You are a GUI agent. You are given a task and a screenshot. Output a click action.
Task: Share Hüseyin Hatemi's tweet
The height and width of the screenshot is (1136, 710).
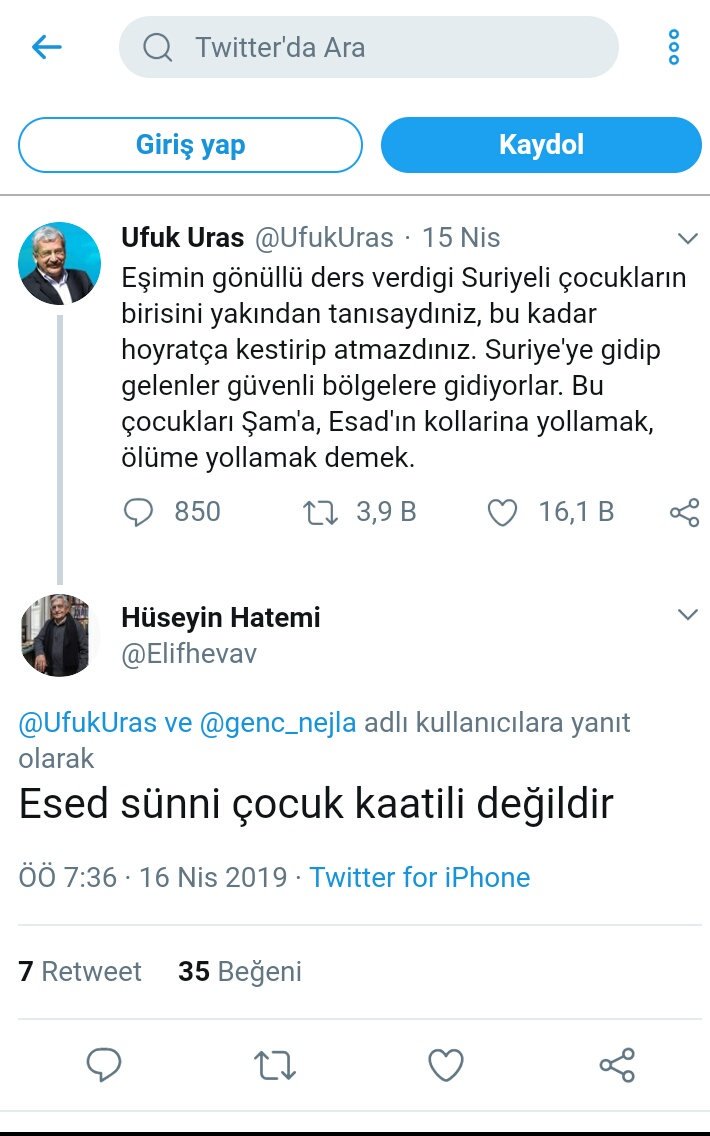click(617, 1064)
